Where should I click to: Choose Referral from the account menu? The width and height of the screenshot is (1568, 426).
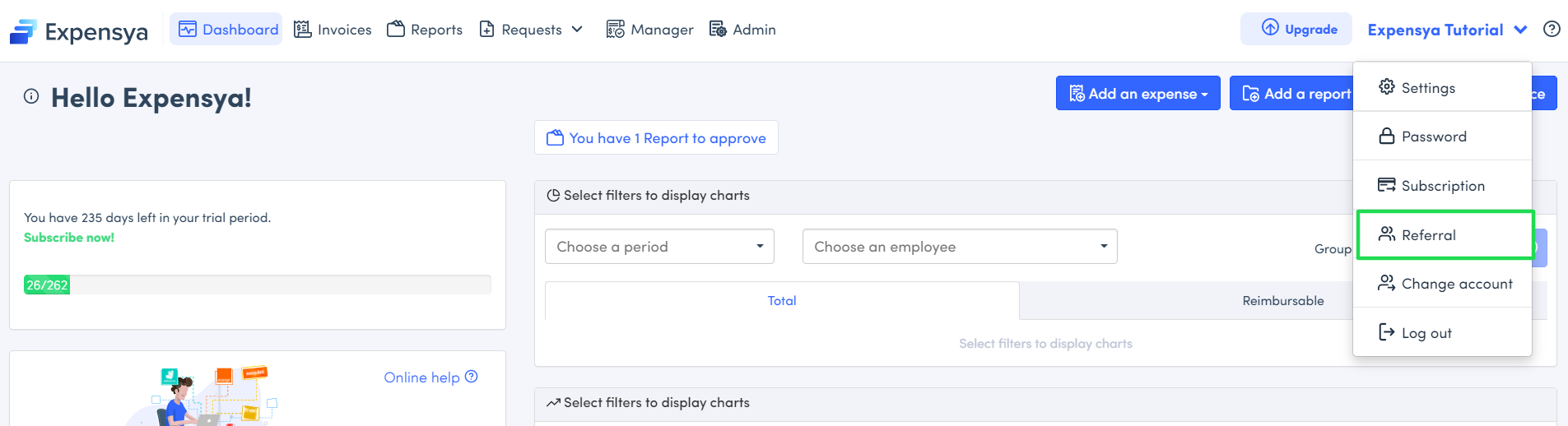coord(1428,235)
